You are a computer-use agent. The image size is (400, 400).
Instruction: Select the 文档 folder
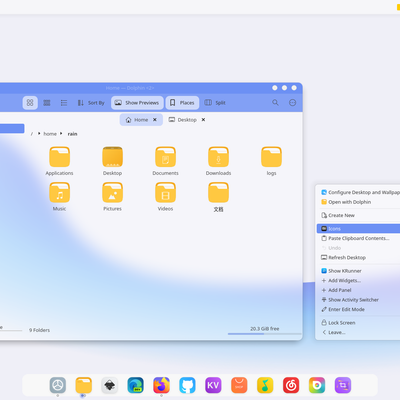[218, 197]
